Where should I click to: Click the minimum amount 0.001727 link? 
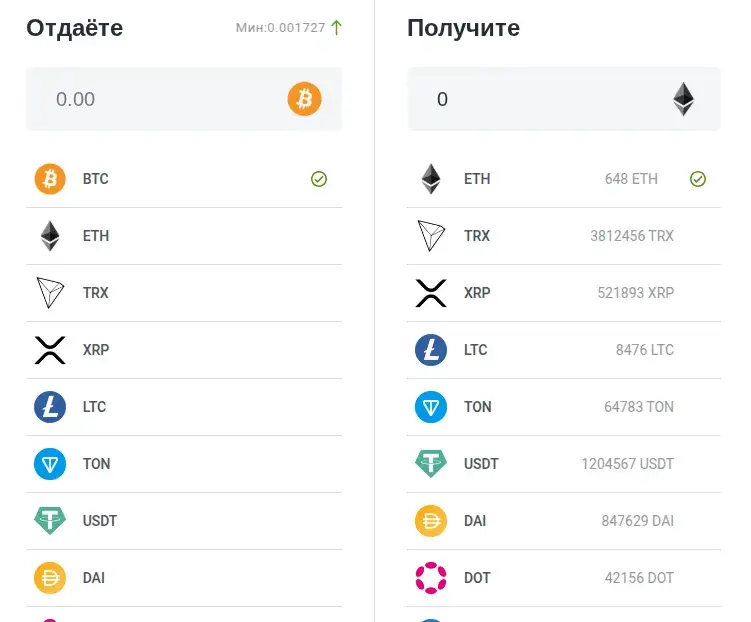click(x=280, y=28)
